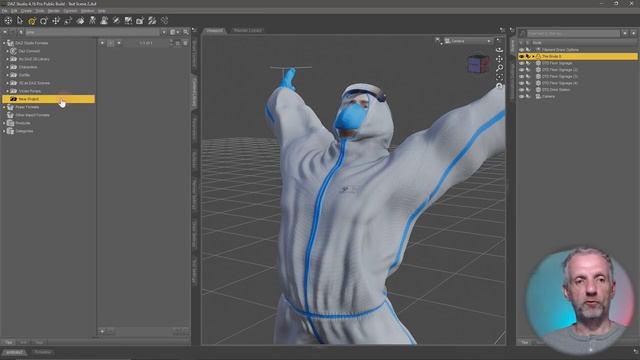The image size is (640, 360).
Task: Expand the Poser Formats tree node
Action: [x=4, y=107]
